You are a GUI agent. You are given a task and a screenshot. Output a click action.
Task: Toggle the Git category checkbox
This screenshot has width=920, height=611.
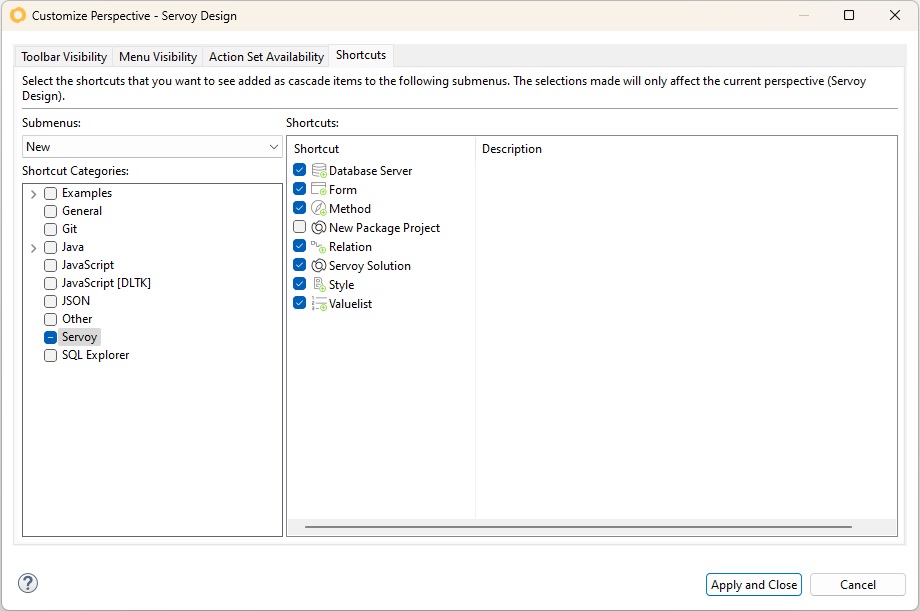[x=50, y=229]
